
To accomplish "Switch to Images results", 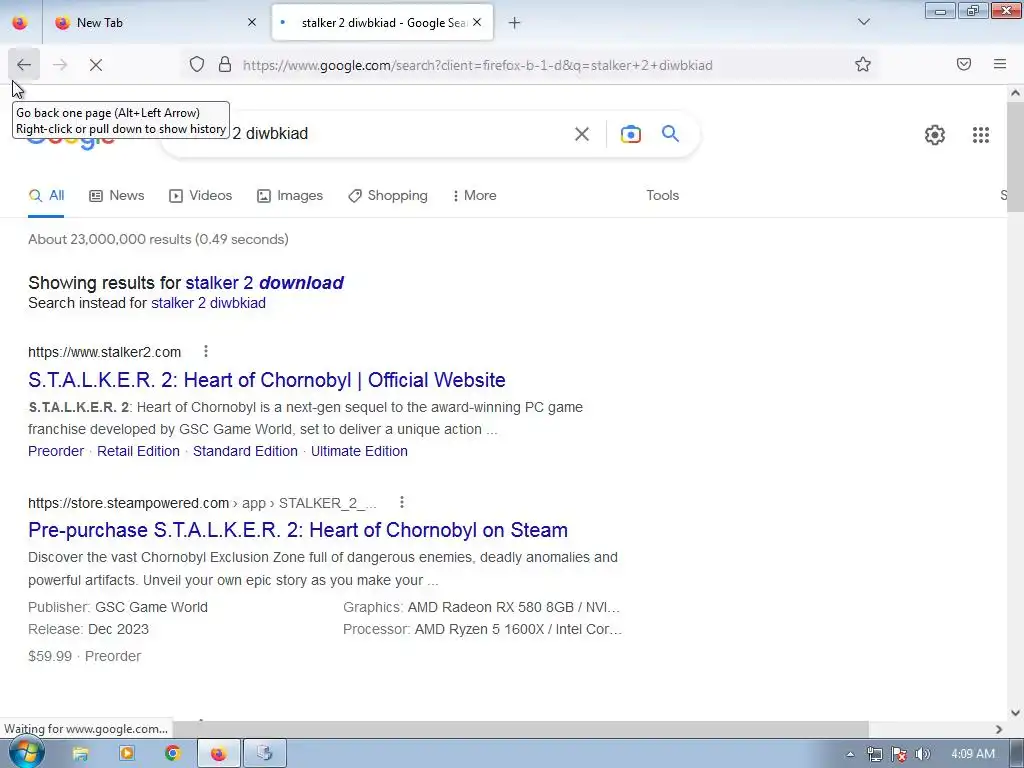I will (290, 195).
